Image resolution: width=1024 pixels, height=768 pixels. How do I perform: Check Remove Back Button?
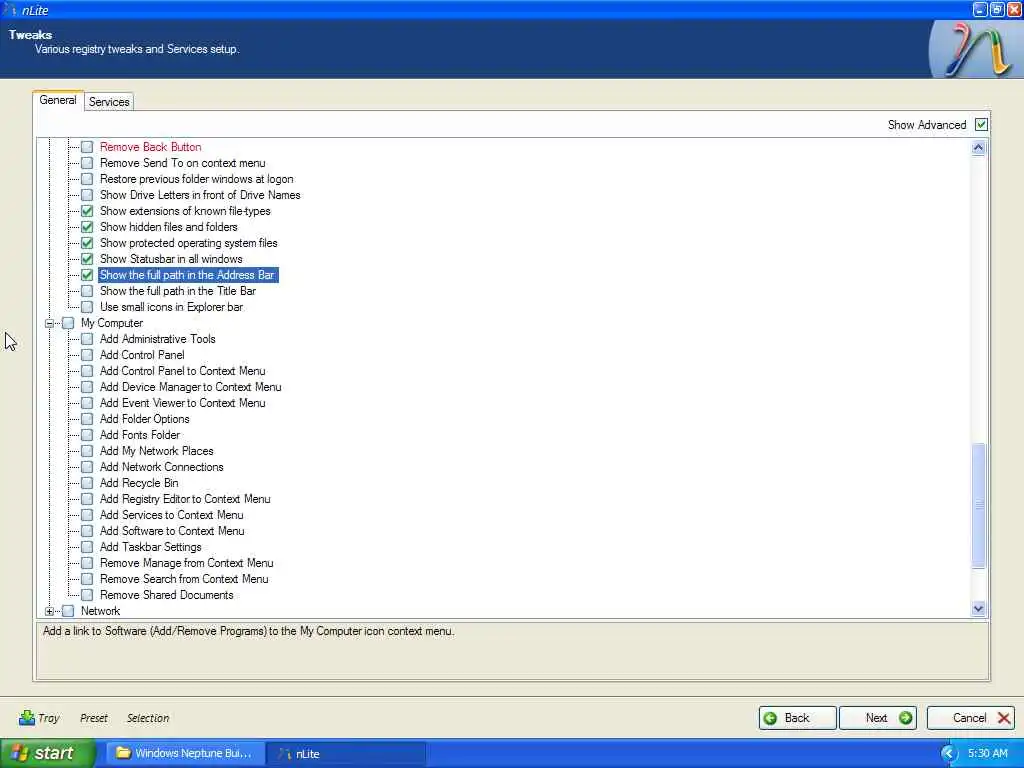point(87,147)
